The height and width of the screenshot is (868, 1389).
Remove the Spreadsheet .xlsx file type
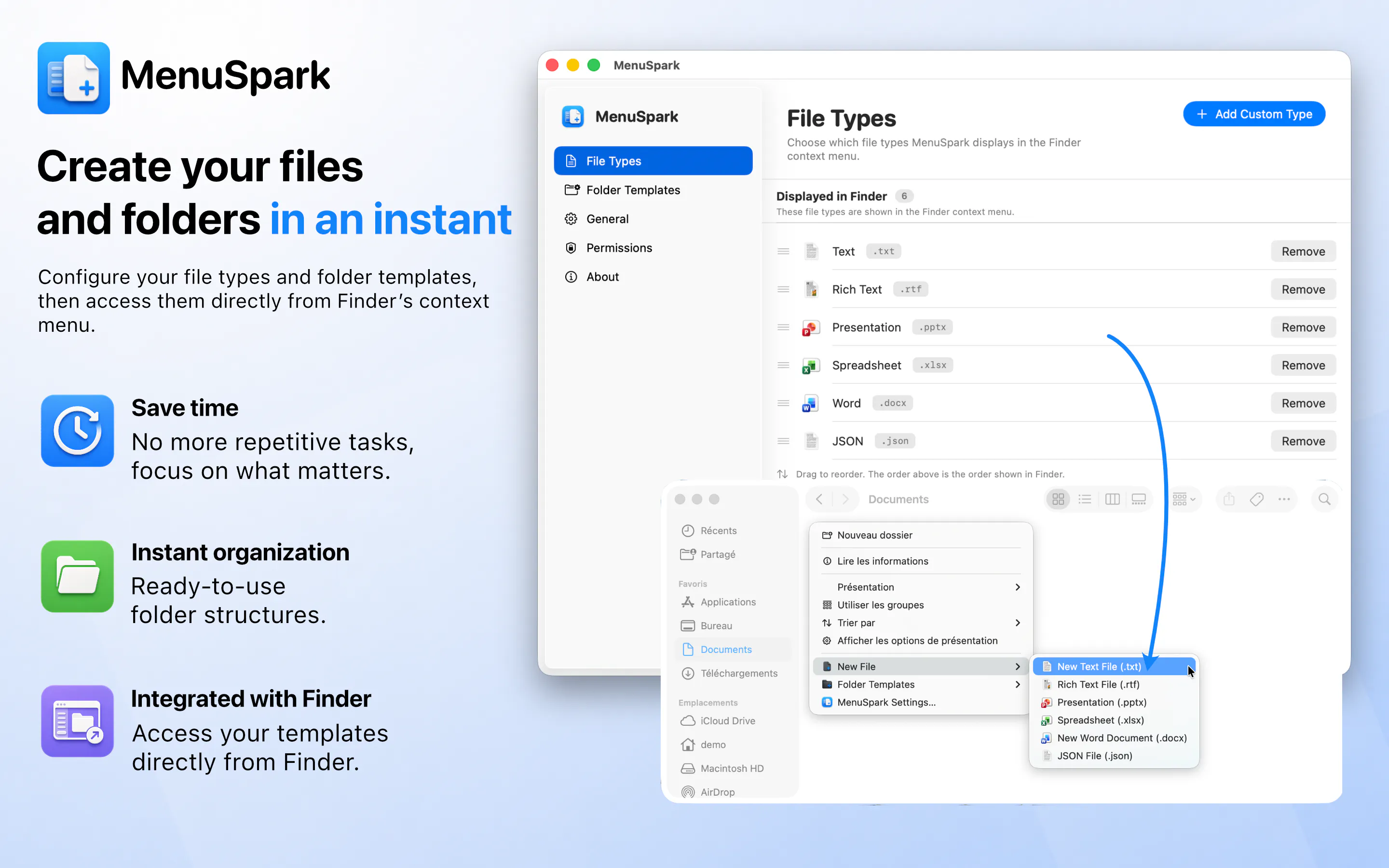click(1303, 365)
